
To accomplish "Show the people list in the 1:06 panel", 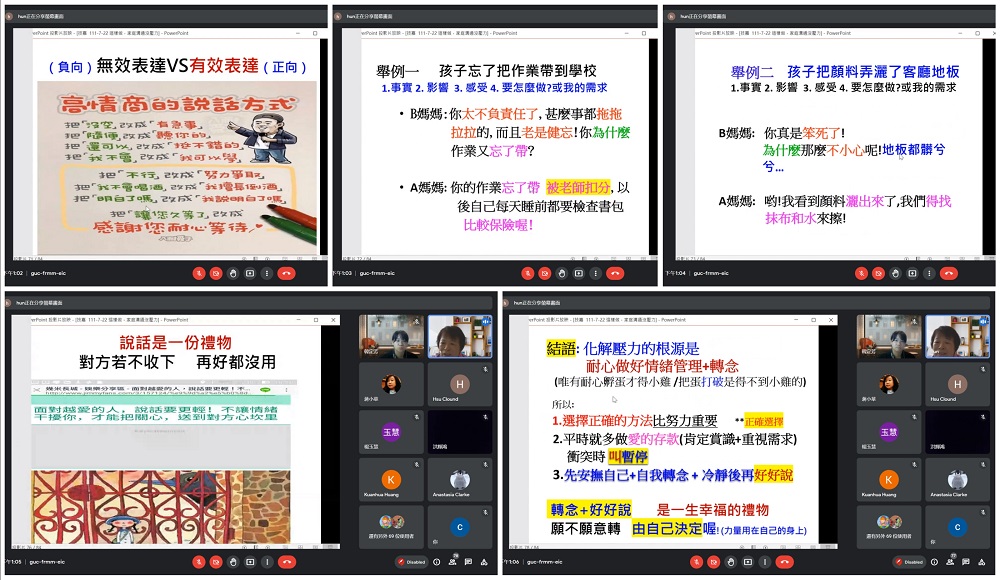I will click(x=950, y=562).
